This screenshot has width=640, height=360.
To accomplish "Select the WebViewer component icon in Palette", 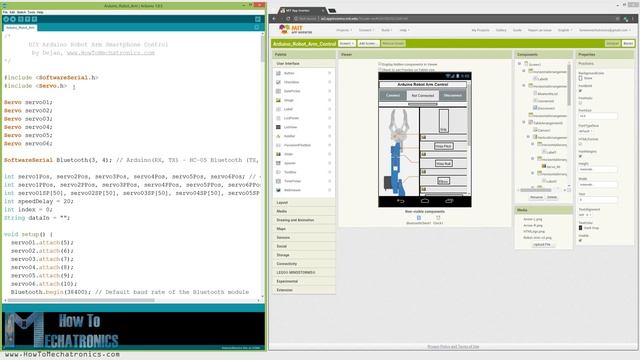I will tap(278, 190).
